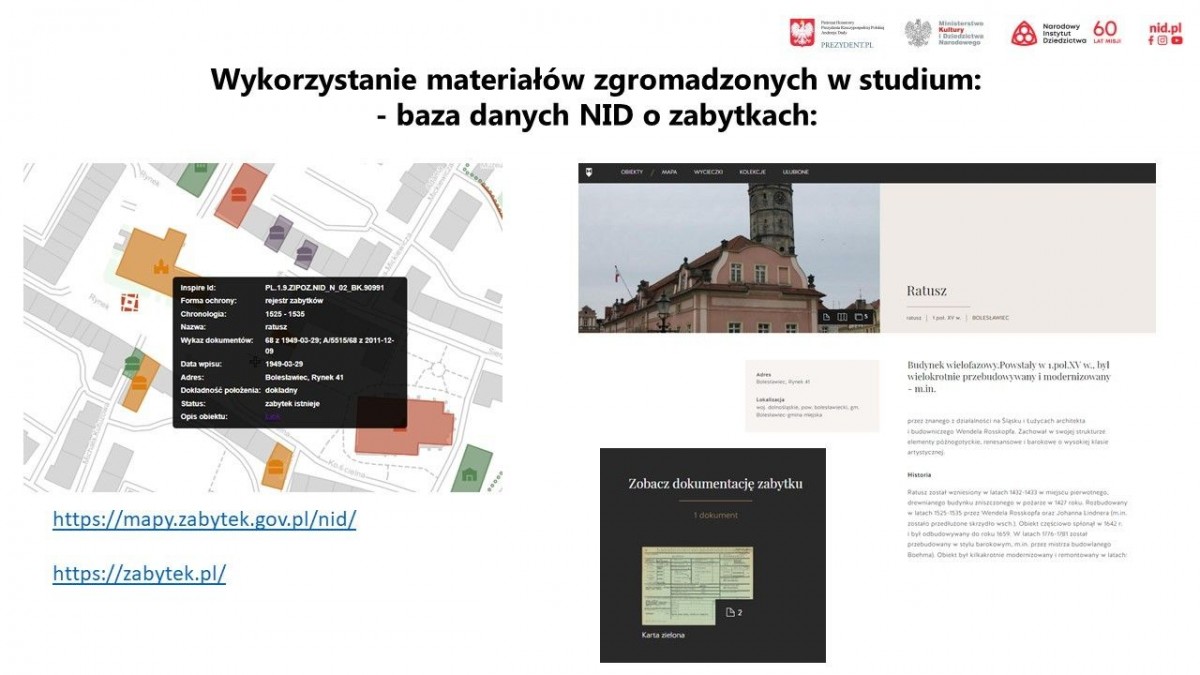Open the KOLEKCJE section
This screenshot has width=1200, height=675.
point(752,171)
